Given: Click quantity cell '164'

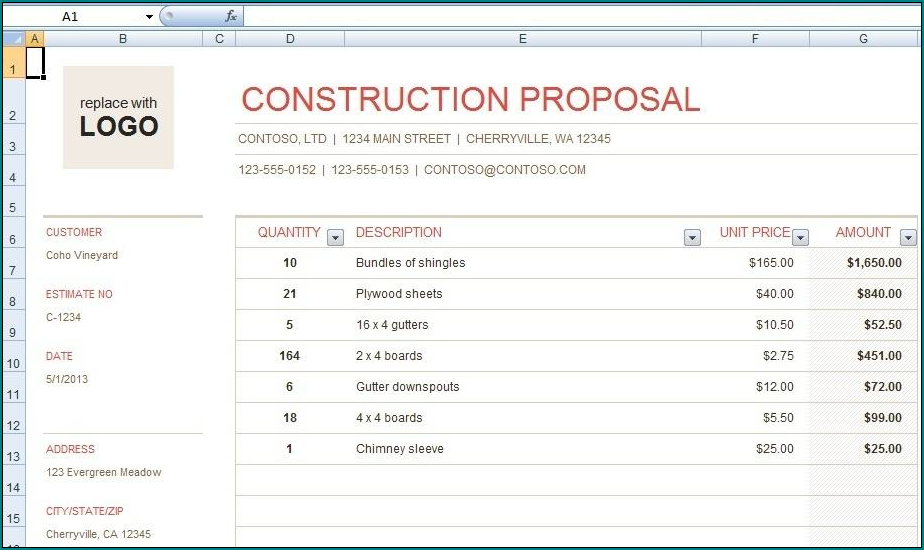Looking at the screenshot, I should [289, 356].
